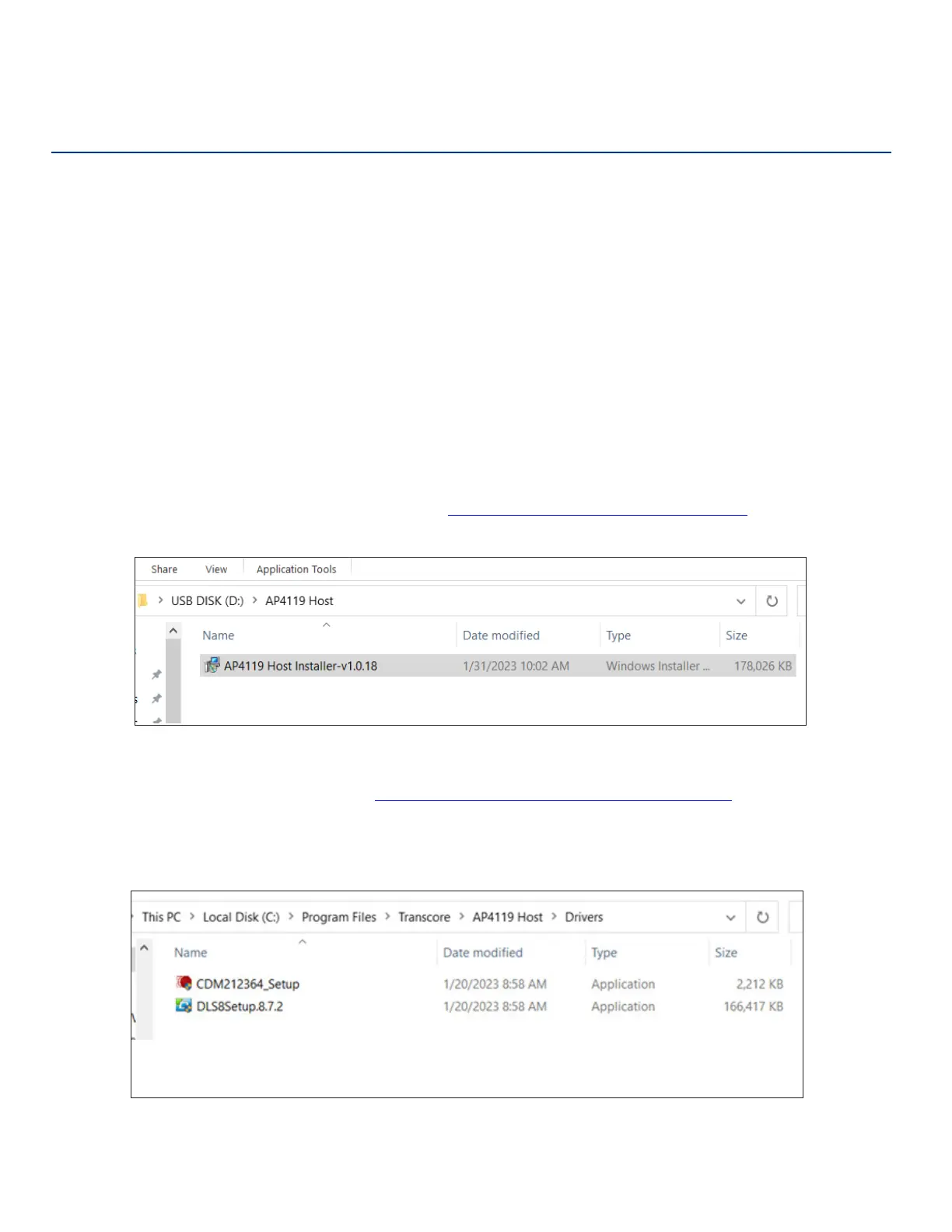Open the Share ribbon tab
Viewport: 952px width, 1232px height.
tap(164, 569)
